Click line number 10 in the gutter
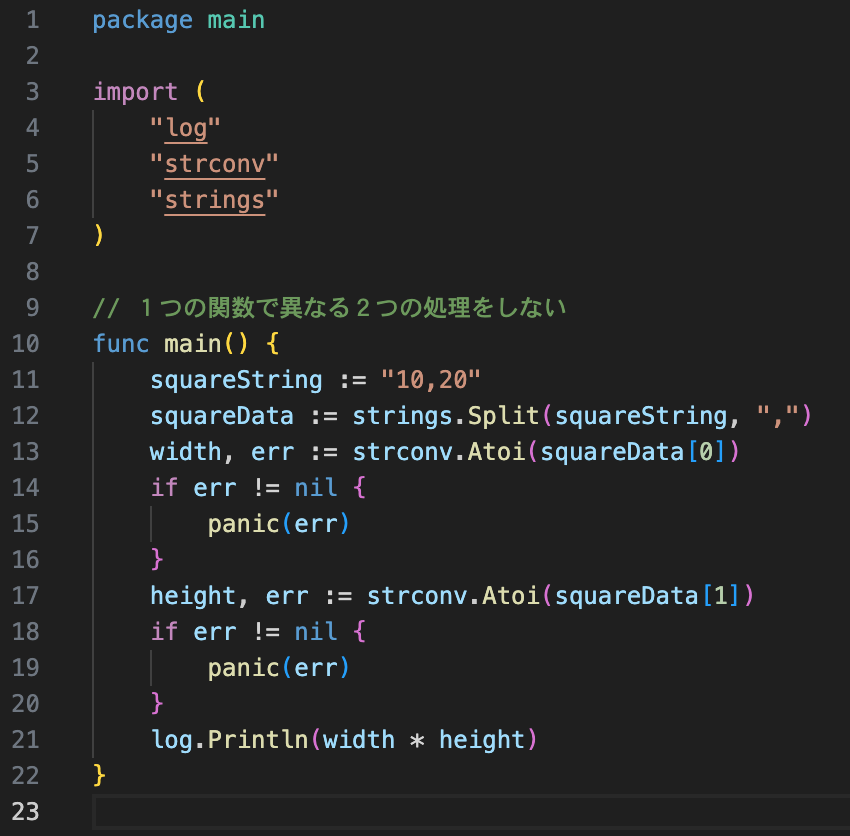The image size is (850, 836). [27, 344]
